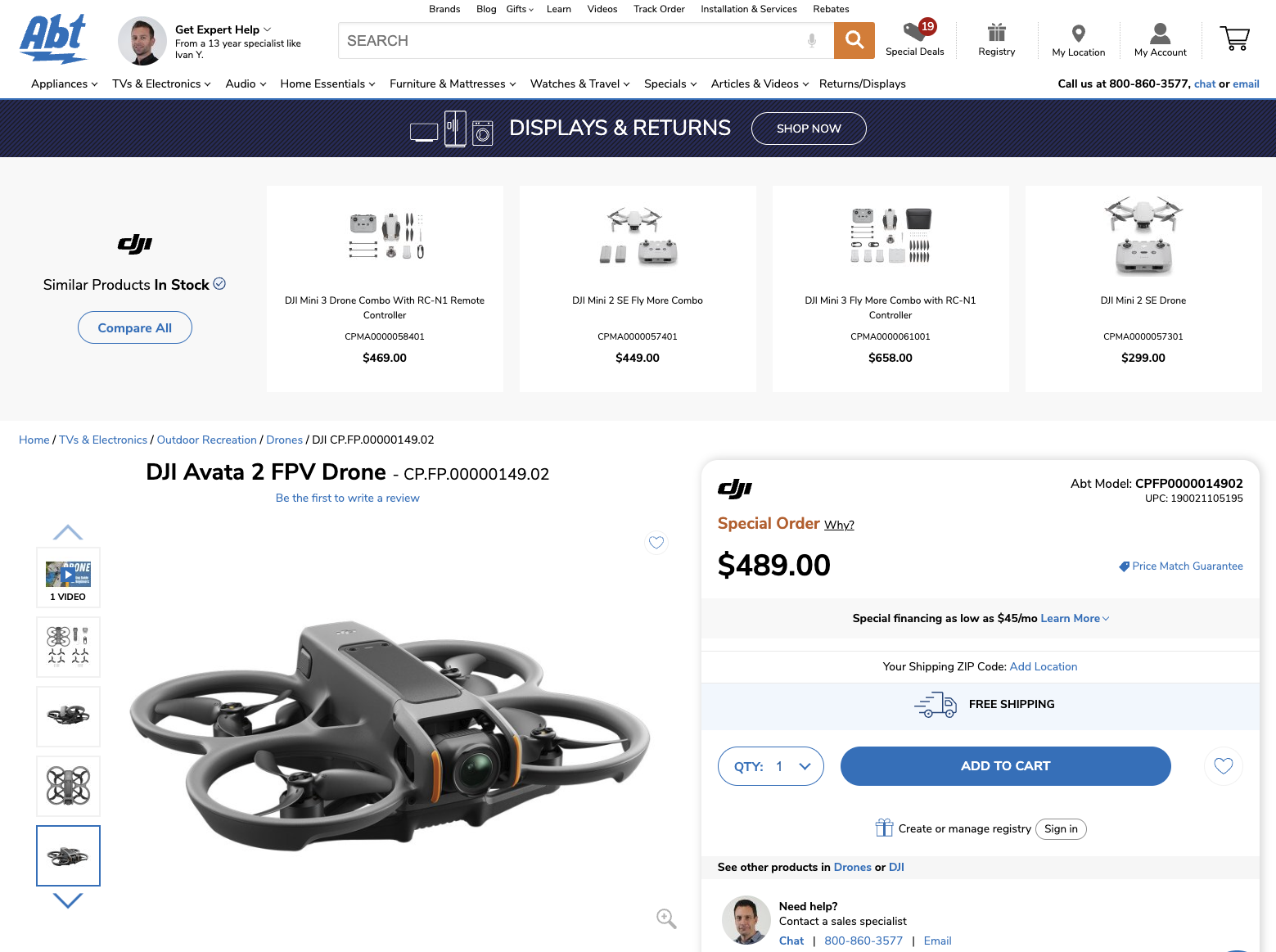
Task: Activate voice search microphone icon
Action: 812,40
